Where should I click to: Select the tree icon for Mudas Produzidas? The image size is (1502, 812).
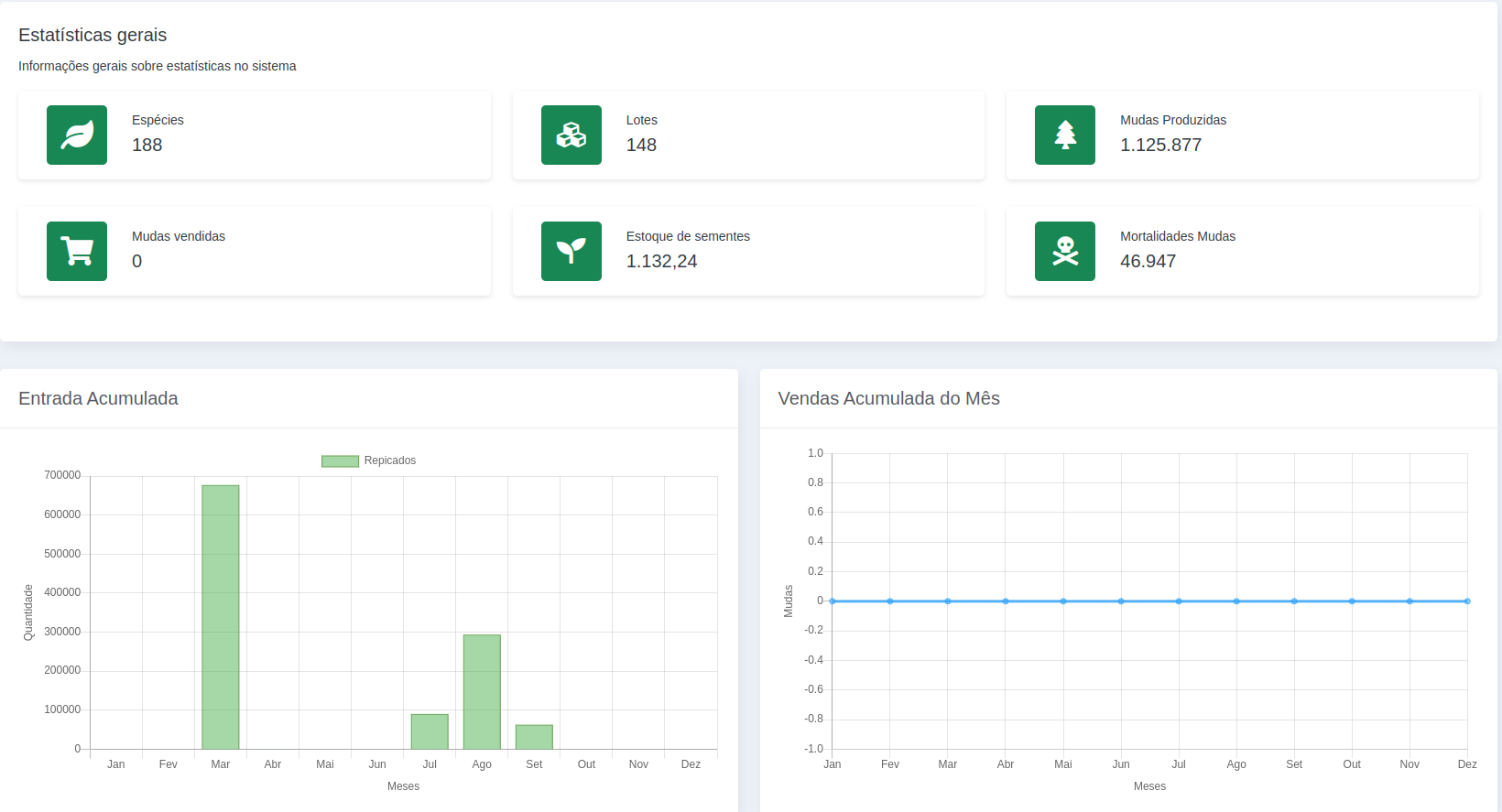[x=1064, y=135]
